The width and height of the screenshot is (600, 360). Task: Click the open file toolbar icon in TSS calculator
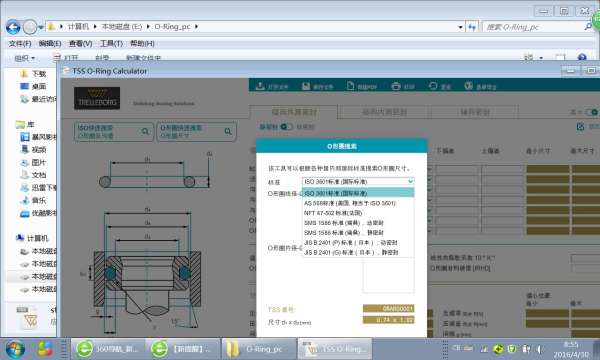click(x=260, y=86)
